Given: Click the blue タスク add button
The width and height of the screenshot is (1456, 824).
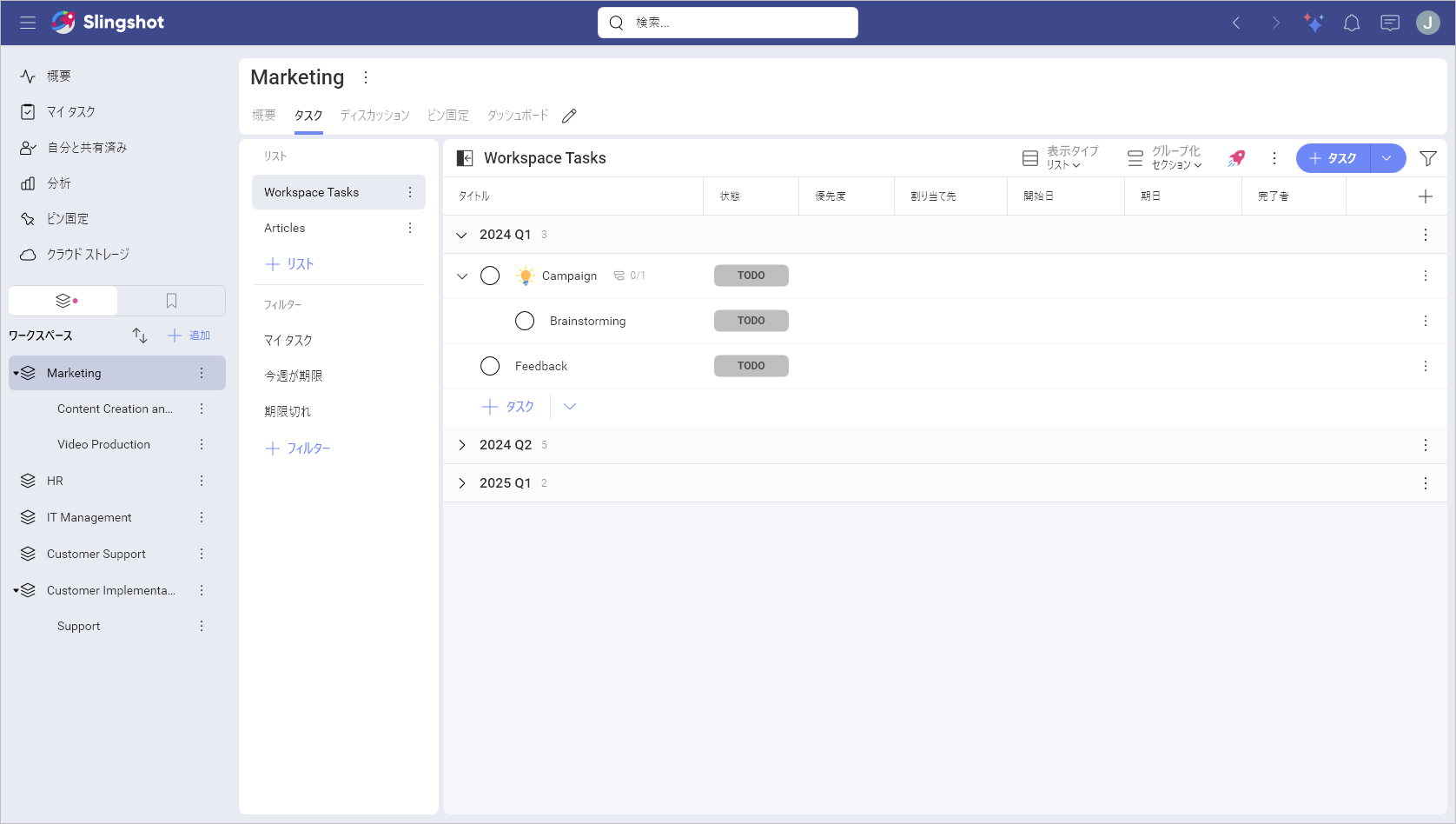Looking at the screenshot, I should coord(1333,158).
